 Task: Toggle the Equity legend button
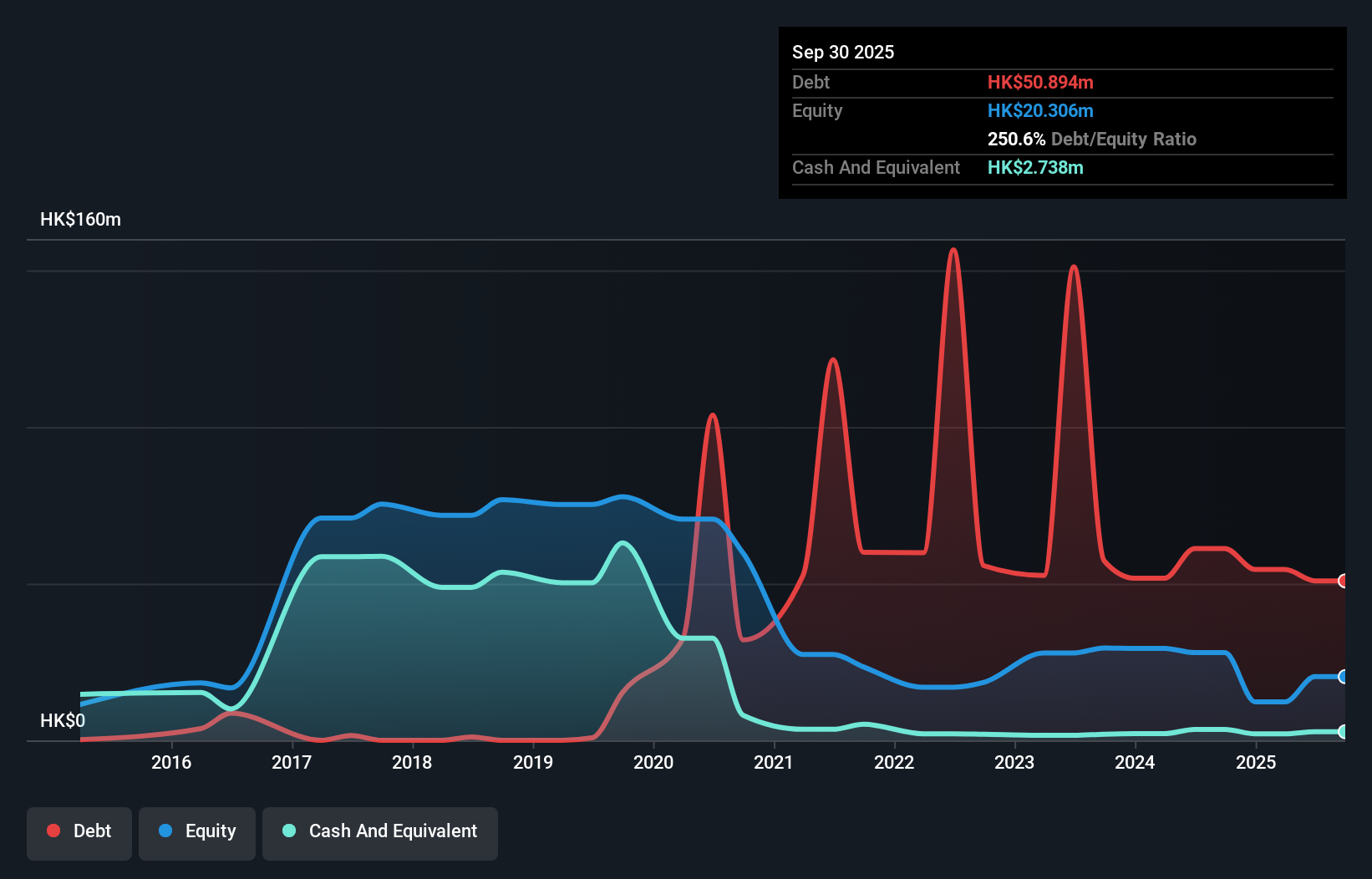tap(197, 833)
